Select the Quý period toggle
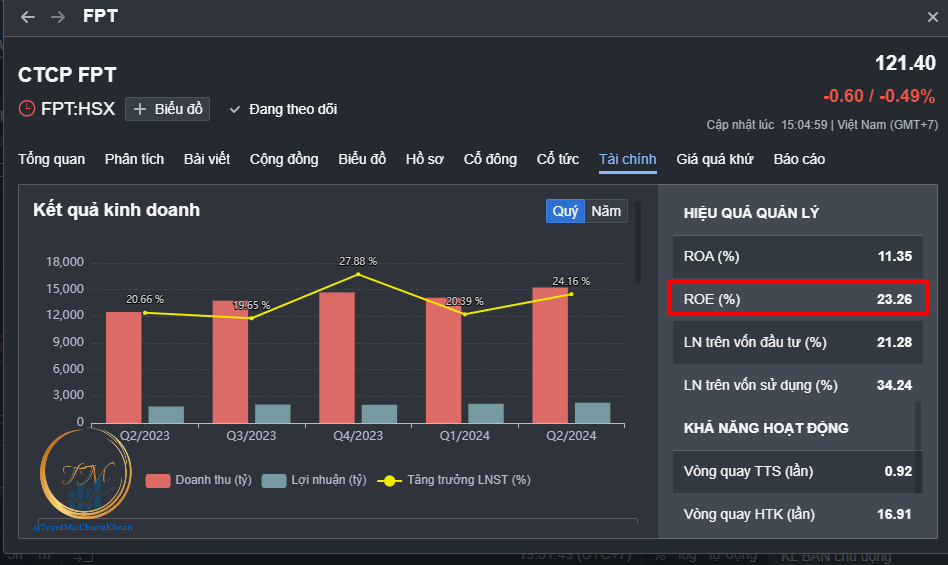948x565 pixels. 565,211
